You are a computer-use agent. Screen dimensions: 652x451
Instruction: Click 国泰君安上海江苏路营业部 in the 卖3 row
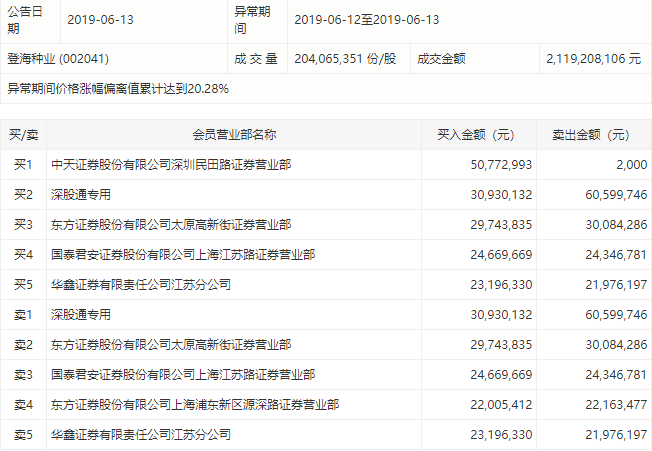(183, 375)
